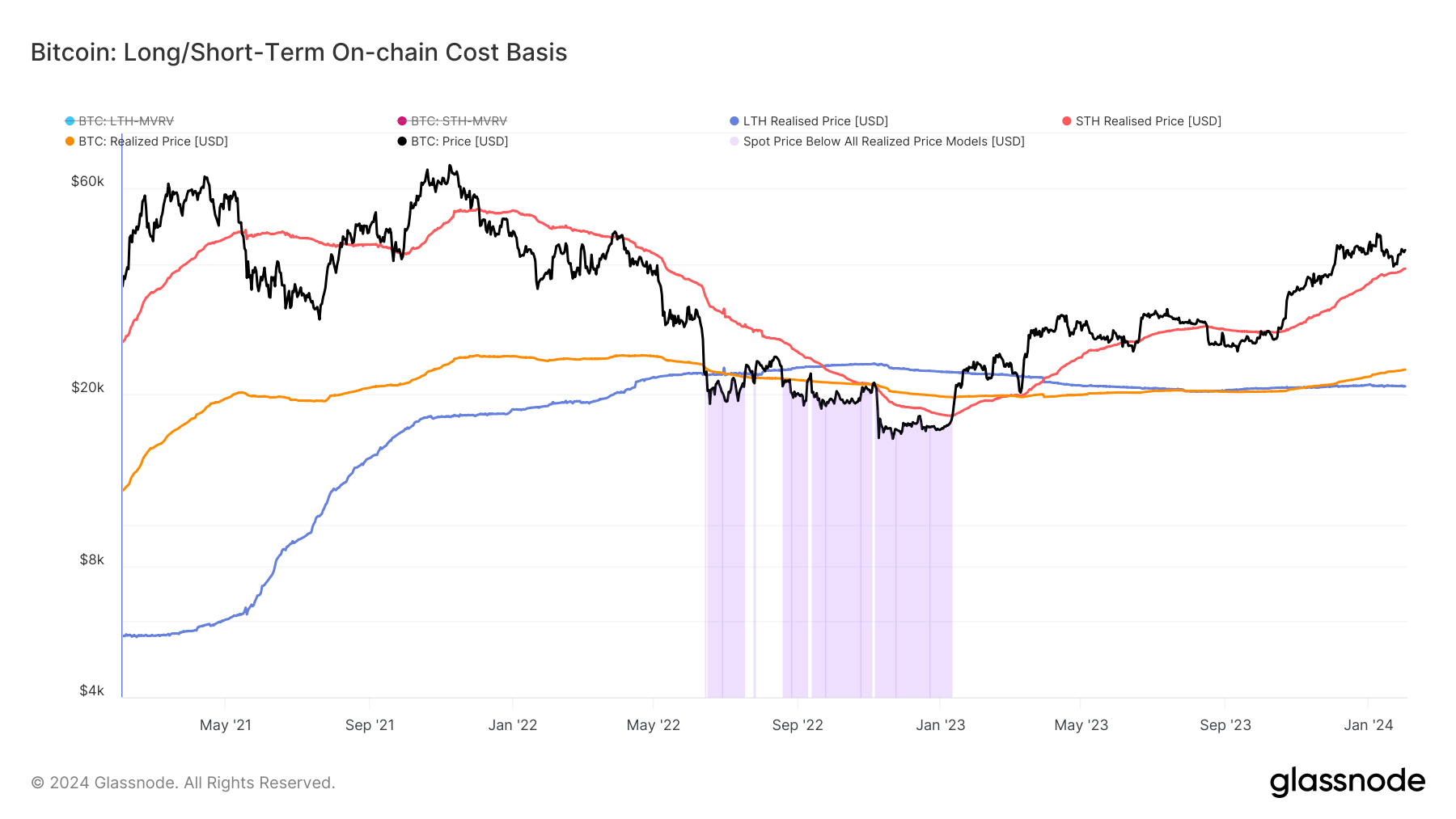Click the $20k y-axis label
The image size is (1456, 819).
[87, 387]
